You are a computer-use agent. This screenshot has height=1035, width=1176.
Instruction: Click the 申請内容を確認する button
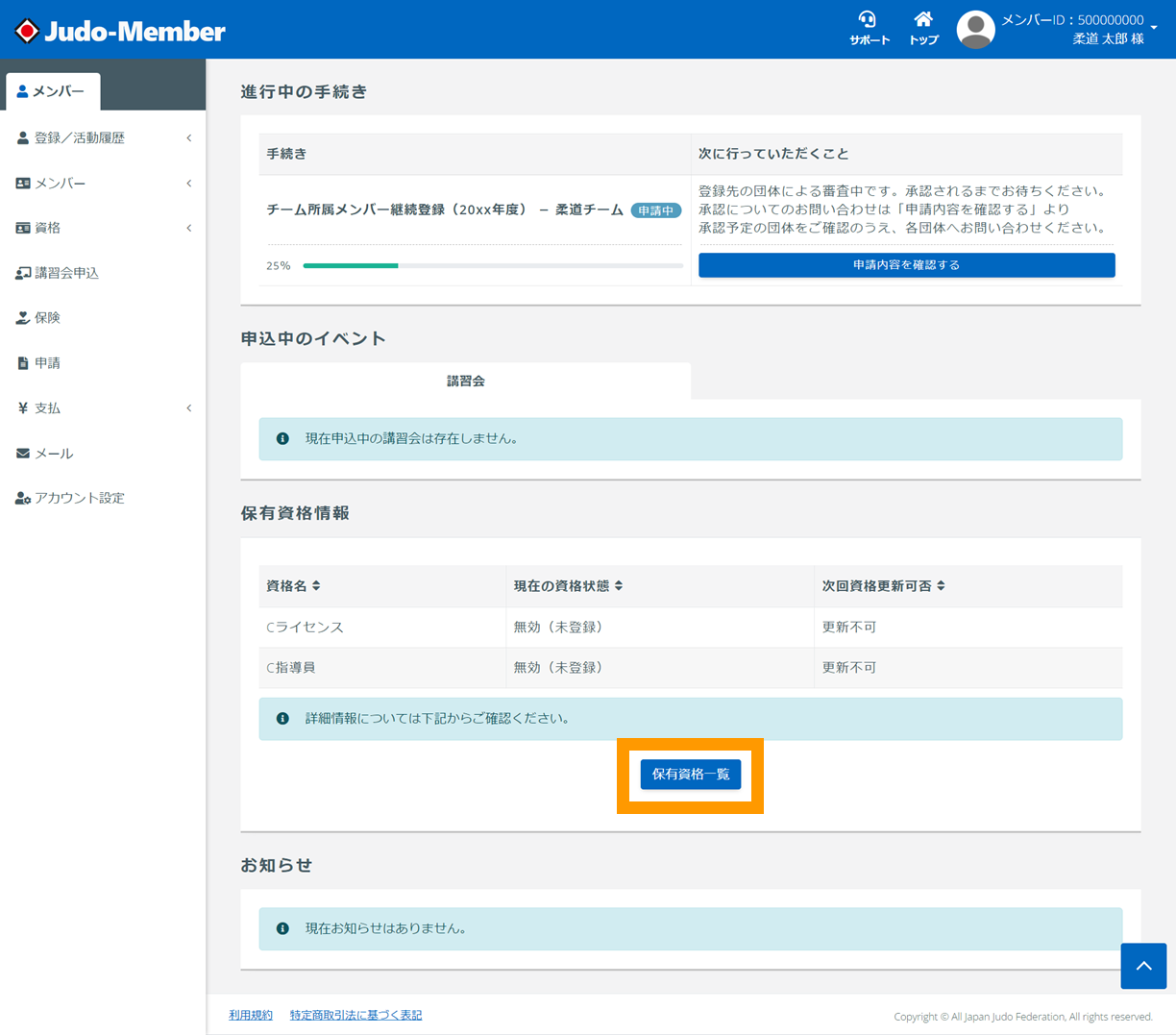point(906,265)
